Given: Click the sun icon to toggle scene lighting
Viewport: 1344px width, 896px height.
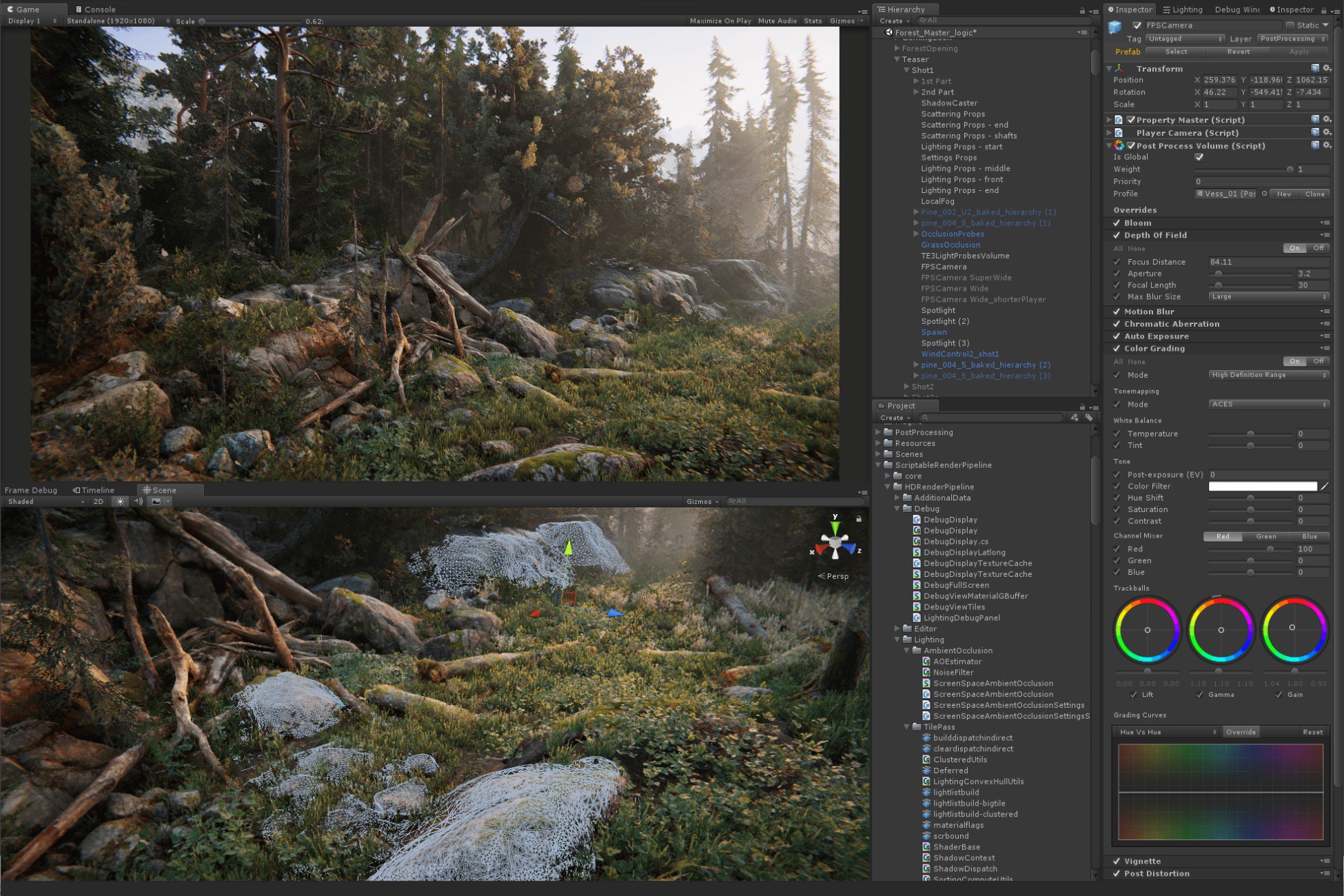Looking at the screenshot, I should (120, 501).
